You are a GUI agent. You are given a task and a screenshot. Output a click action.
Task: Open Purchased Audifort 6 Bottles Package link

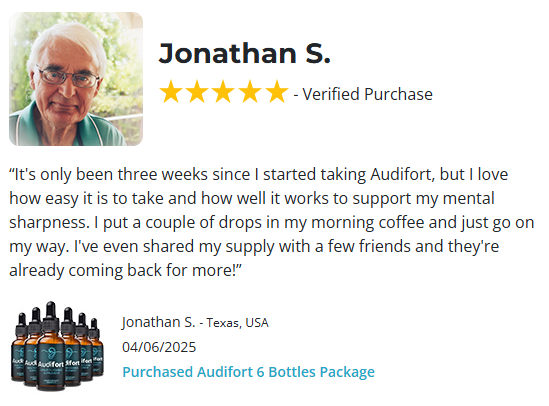coord(249,372)
